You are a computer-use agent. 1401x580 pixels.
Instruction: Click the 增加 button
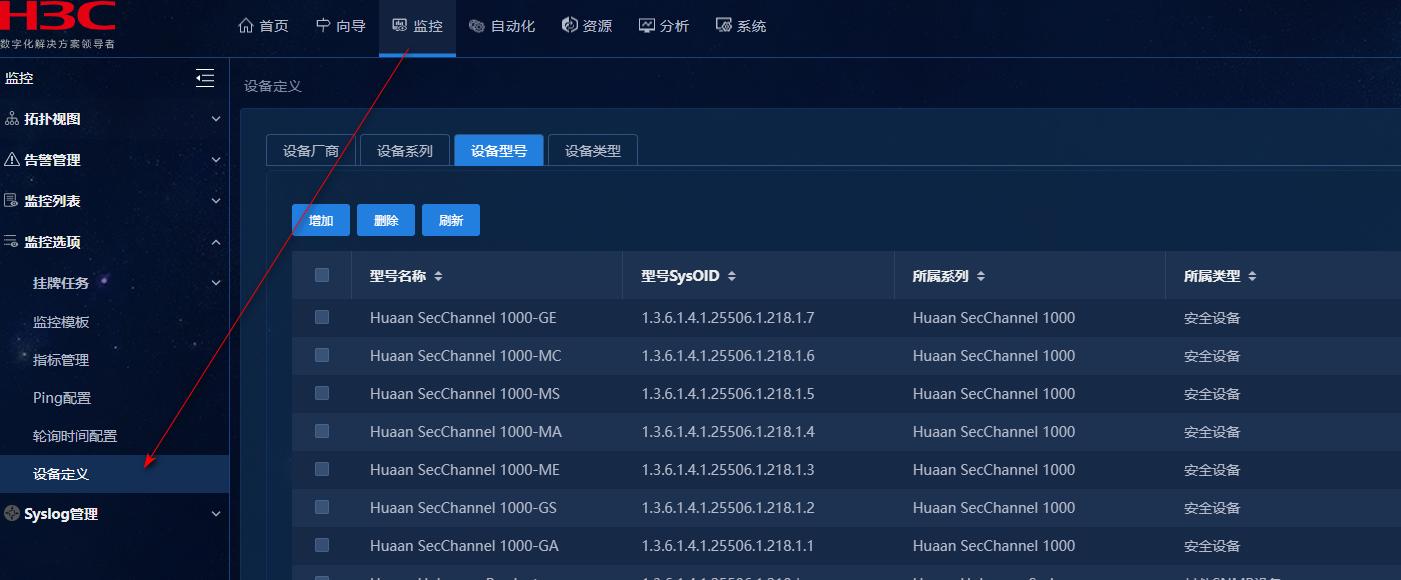tap(321, 220)
